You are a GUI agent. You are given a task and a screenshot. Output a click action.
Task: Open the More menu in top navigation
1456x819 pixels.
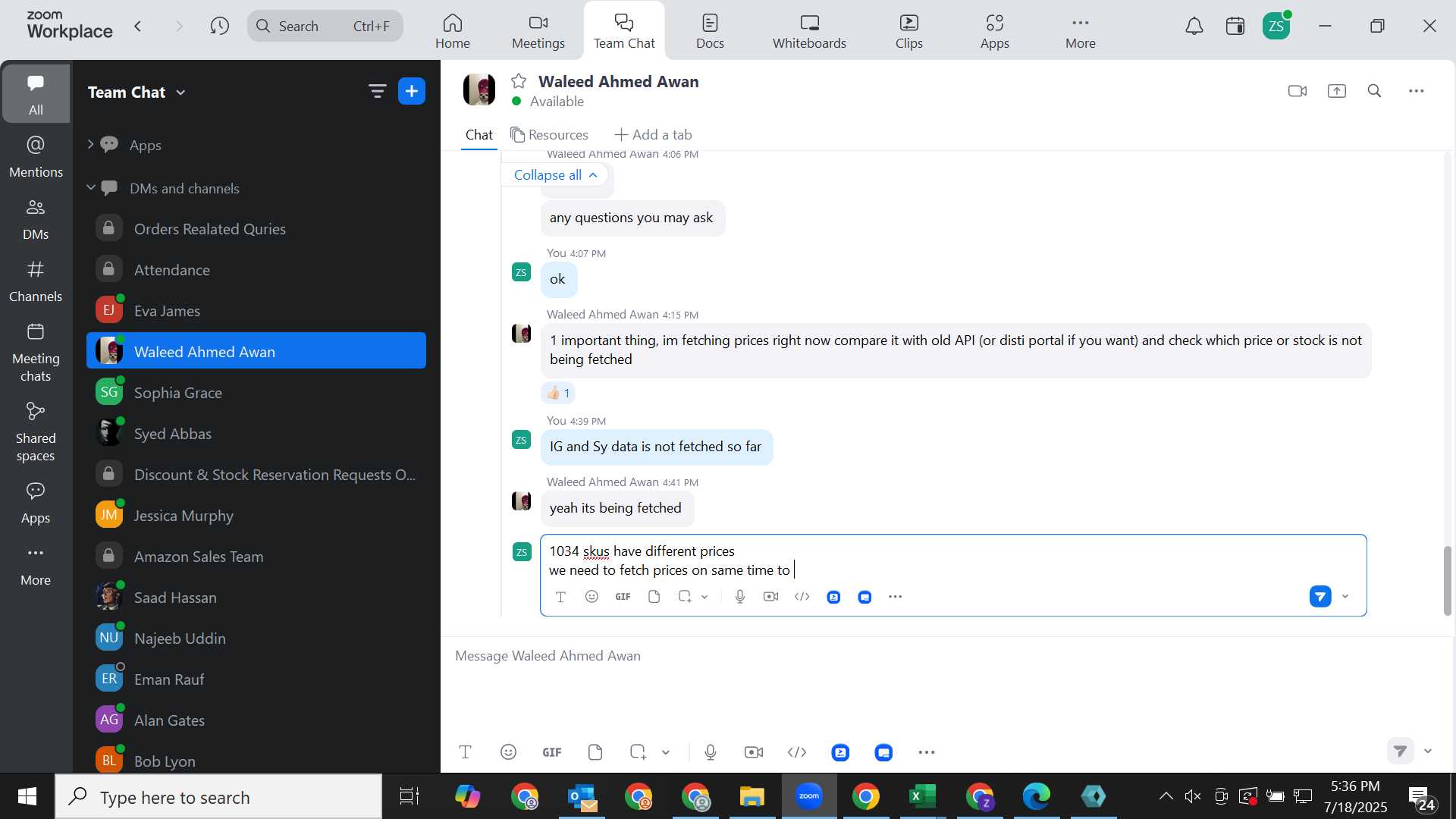tap(1081, 31)
